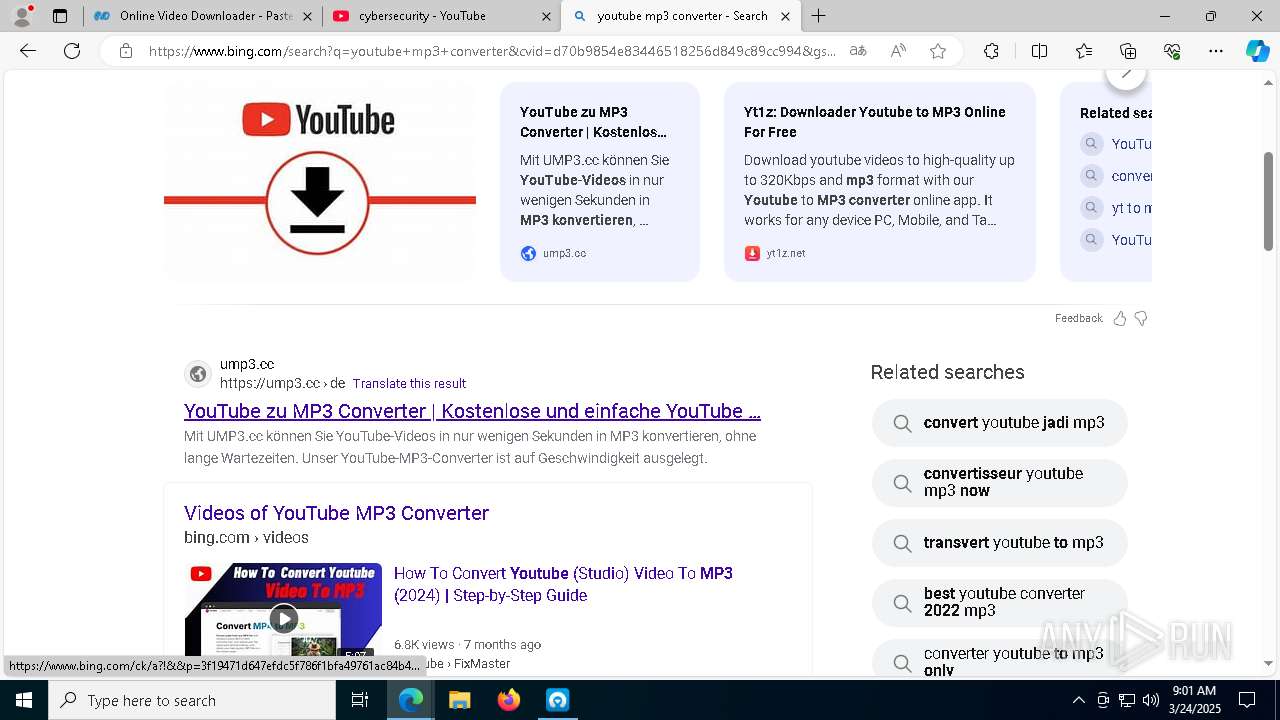Give thumbs down feedback
1280x720 pixels.
[1141, 319]
